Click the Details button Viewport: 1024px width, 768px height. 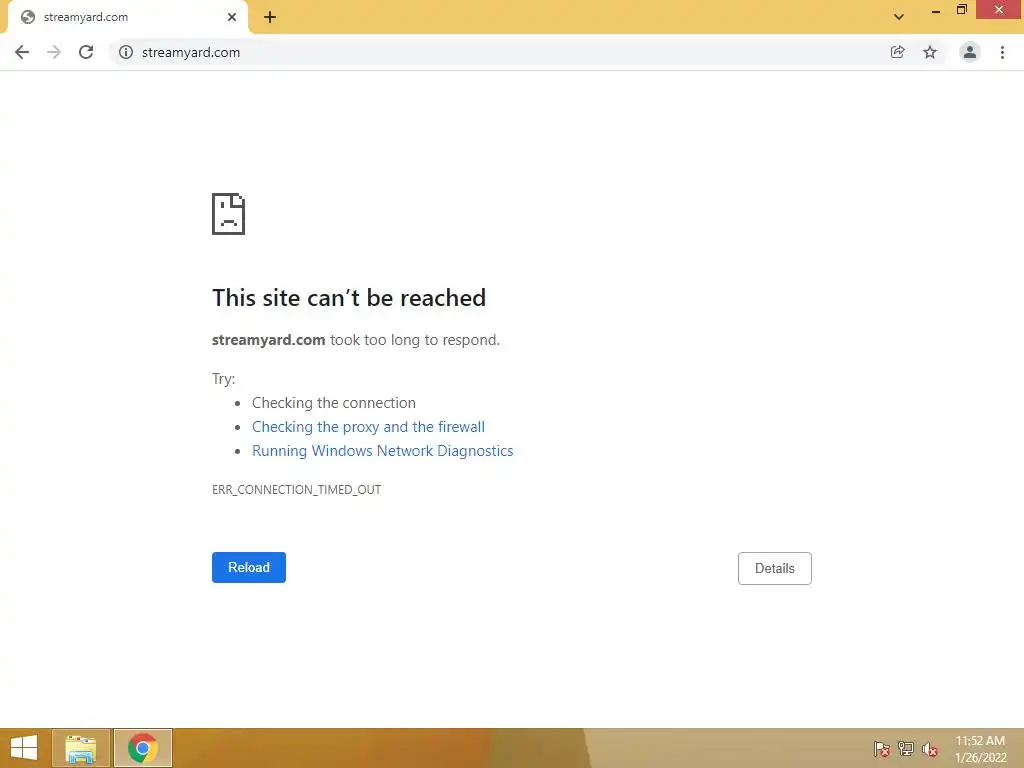pyautogui.click(x=775, y=568)
